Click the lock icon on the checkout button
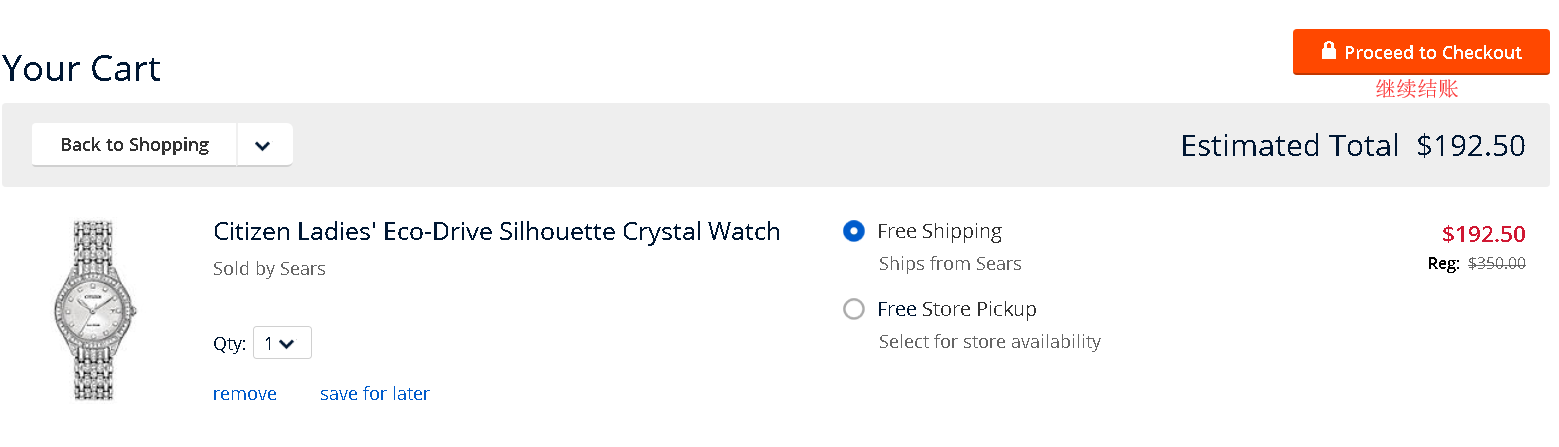The width and height of the screenshot is (1559, 447). coord(1328,51)
